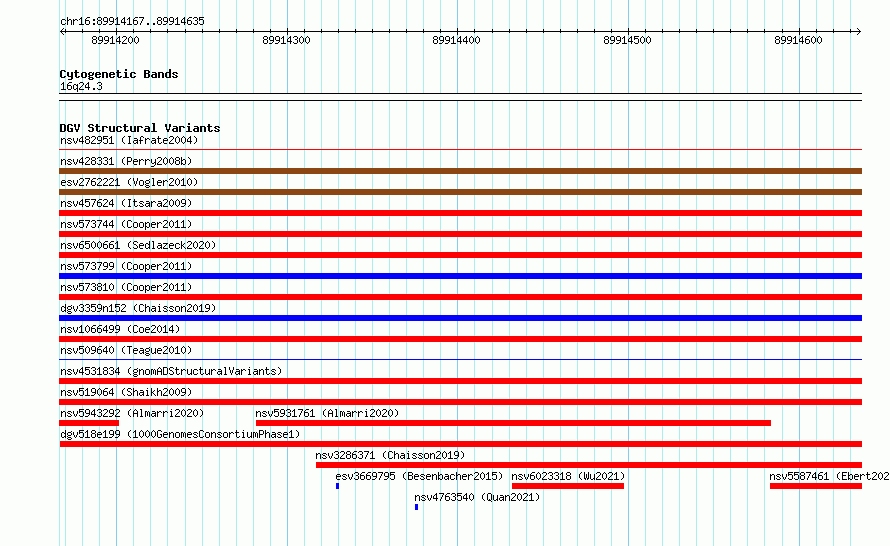
Task: Click the chr16:89914167..89914635 region label
Action: tap(132, 22)
